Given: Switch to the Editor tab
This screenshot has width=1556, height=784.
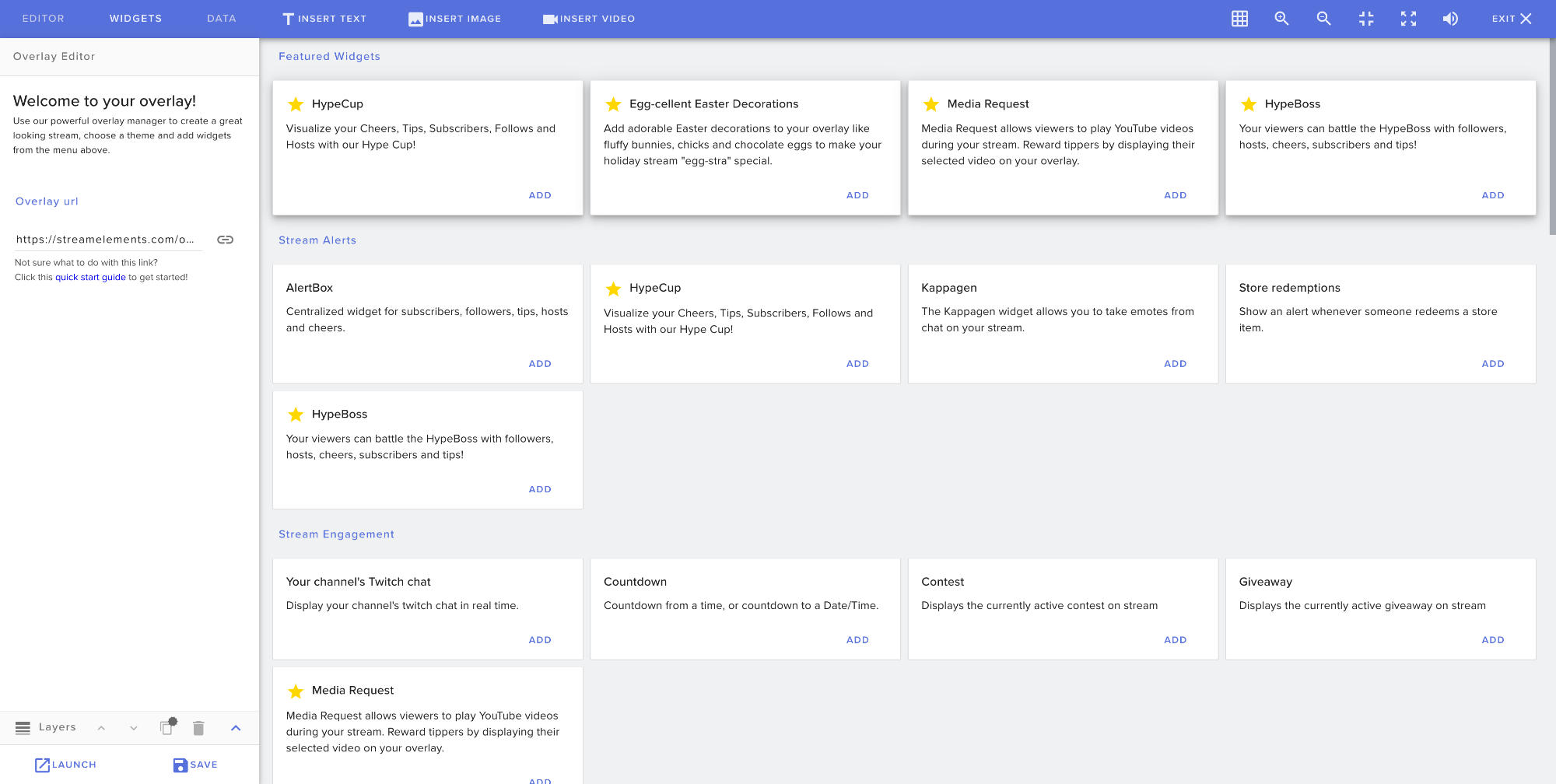Looking at the screenshot, I should click(44, 19).
